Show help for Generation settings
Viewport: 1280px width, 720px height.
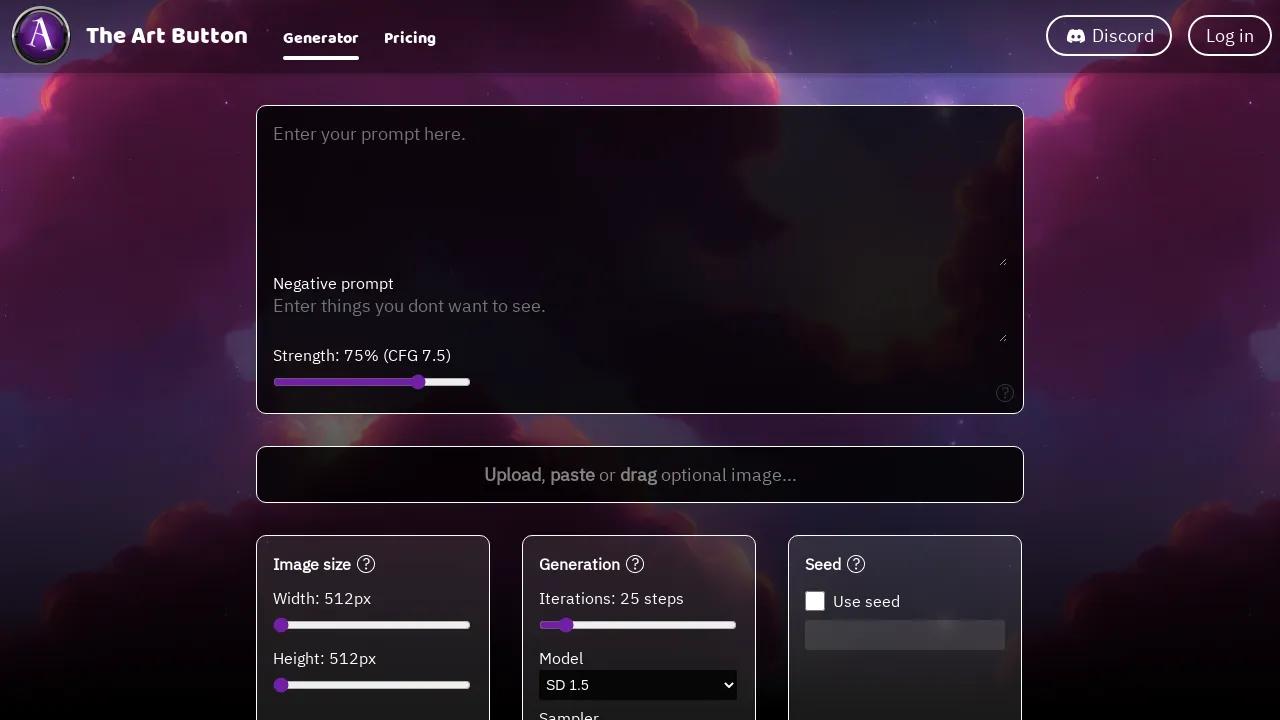pos(635,564)
